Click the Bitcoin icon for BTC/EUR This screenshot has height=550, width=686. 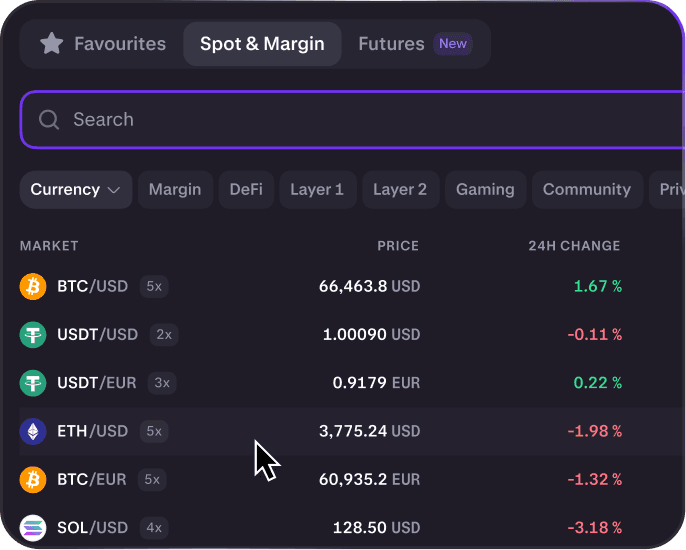[33, 480]
